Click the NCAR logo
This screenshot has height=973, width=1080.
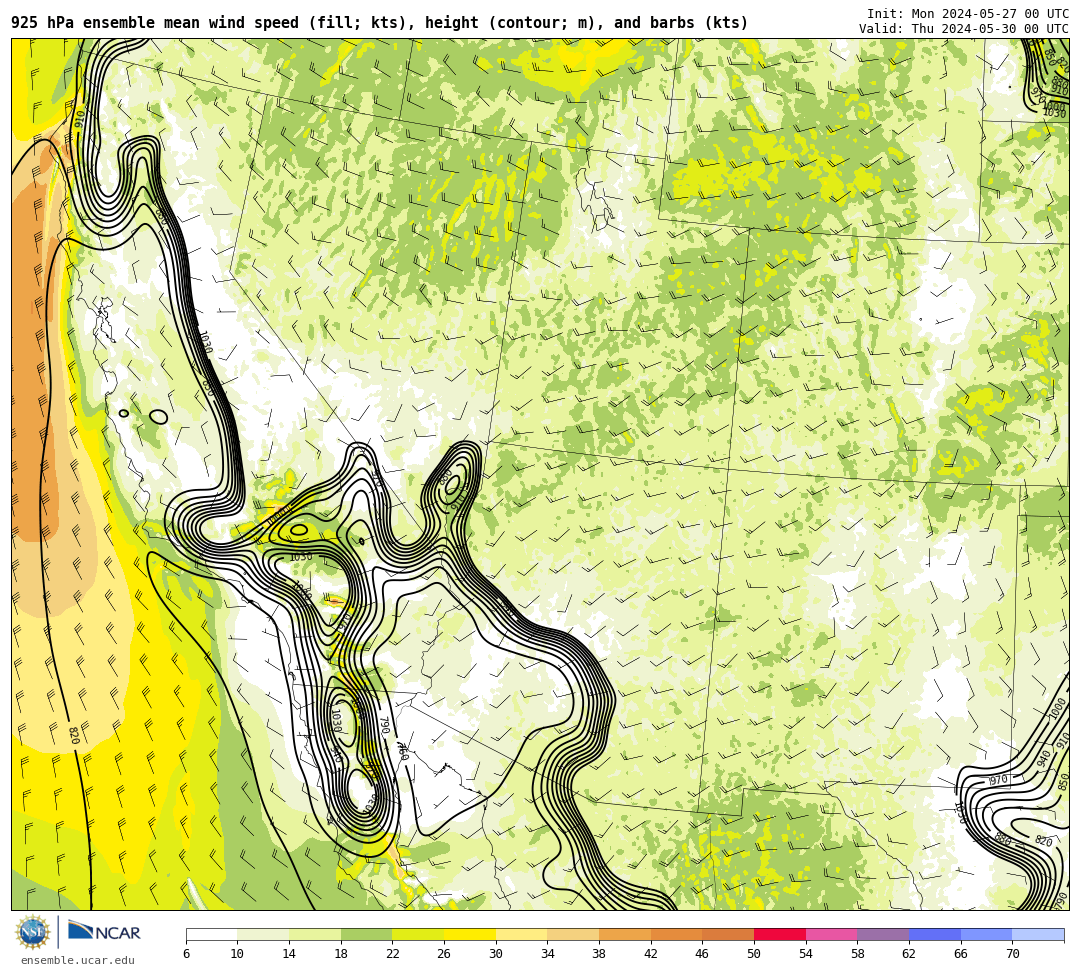(x=104, y=932)
